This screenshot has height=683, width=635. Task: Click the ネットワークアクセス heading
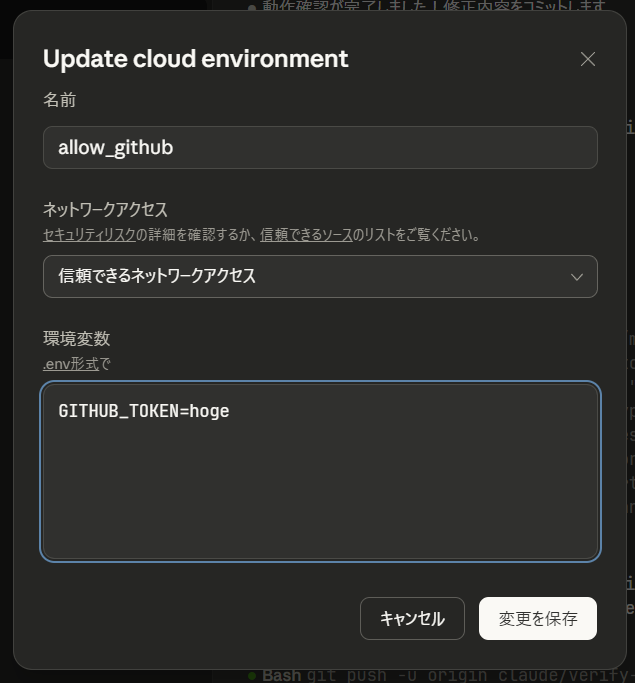[105, 210]
